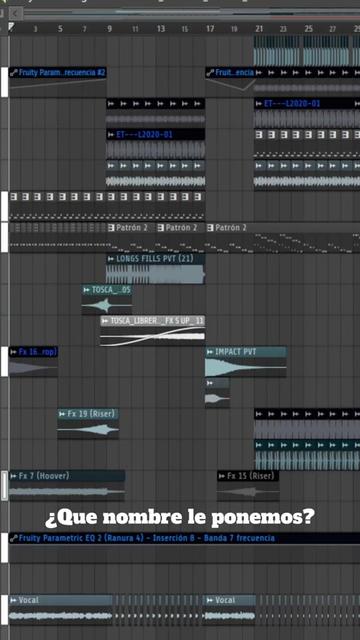The image size is (360, 640).
Task: Select the Fx 15 (Riser) audio clip
Action: pos(248,486)
